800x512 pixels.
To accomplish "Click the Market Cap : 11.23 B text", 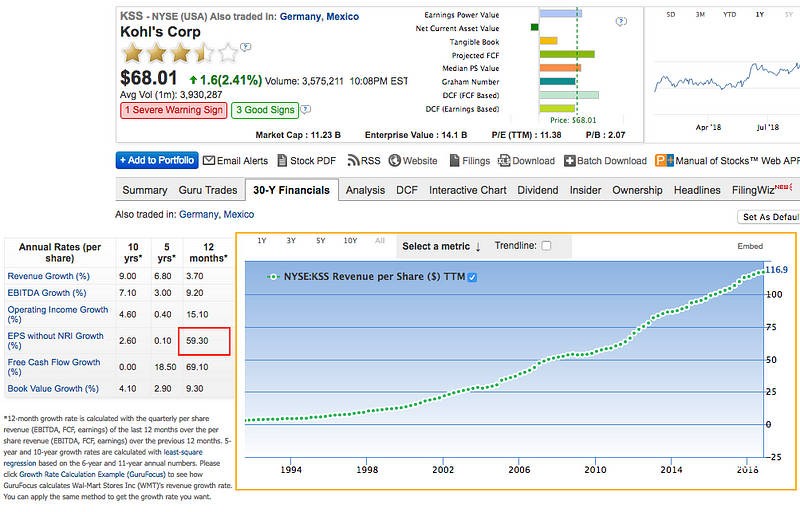I will point(298,135).
